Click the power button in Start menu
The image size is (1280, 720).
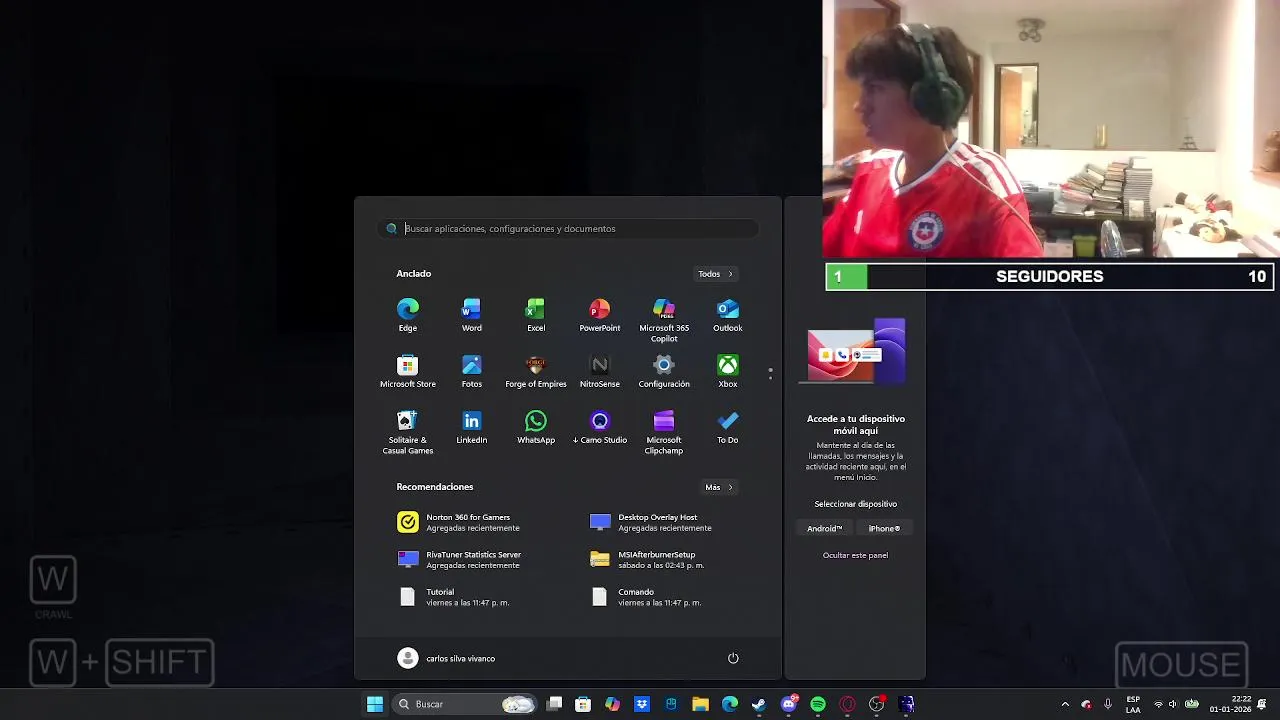(x=733, y=658)
